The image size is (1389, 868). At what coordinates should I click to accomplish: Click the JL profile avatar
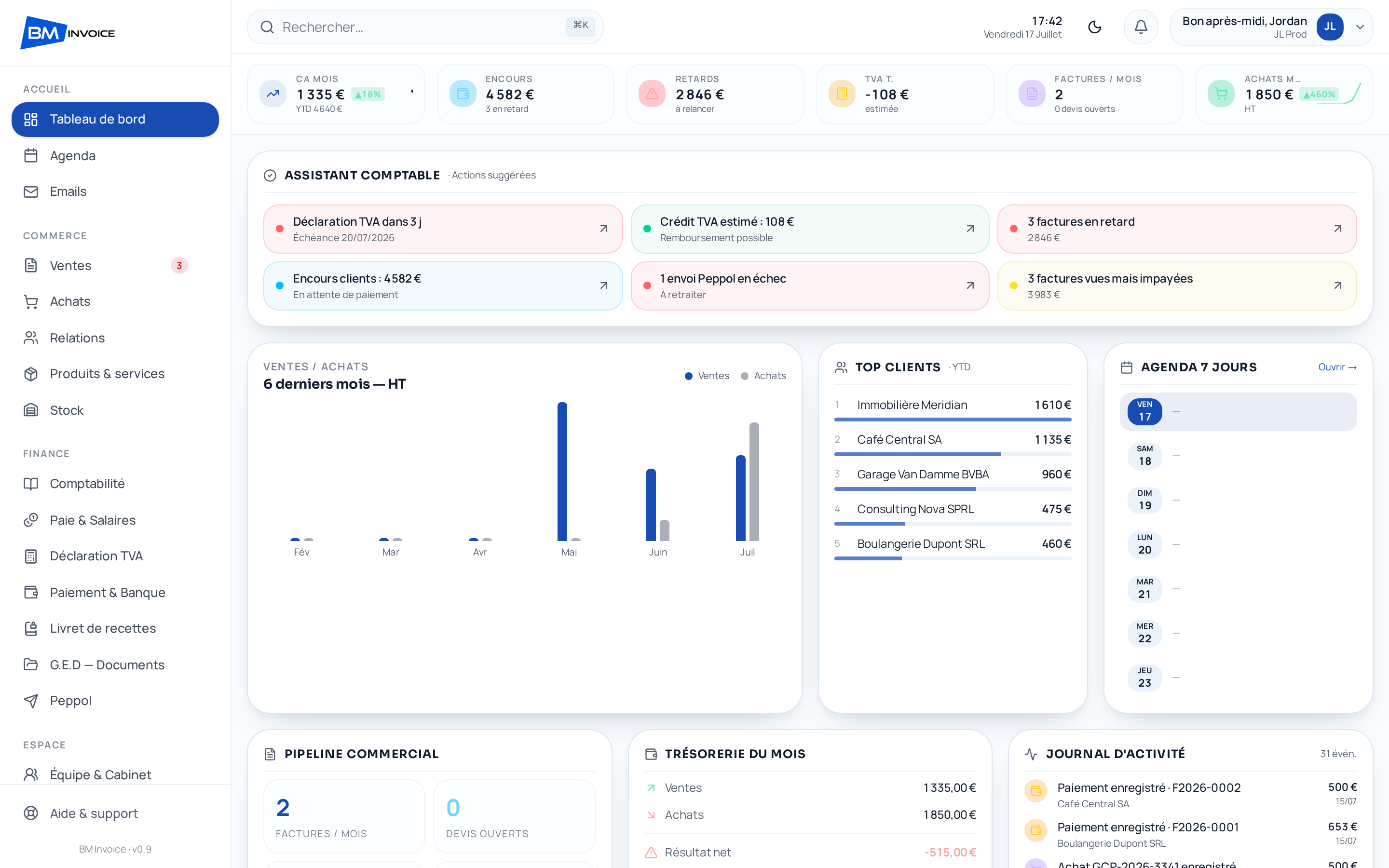(1329, 27)
